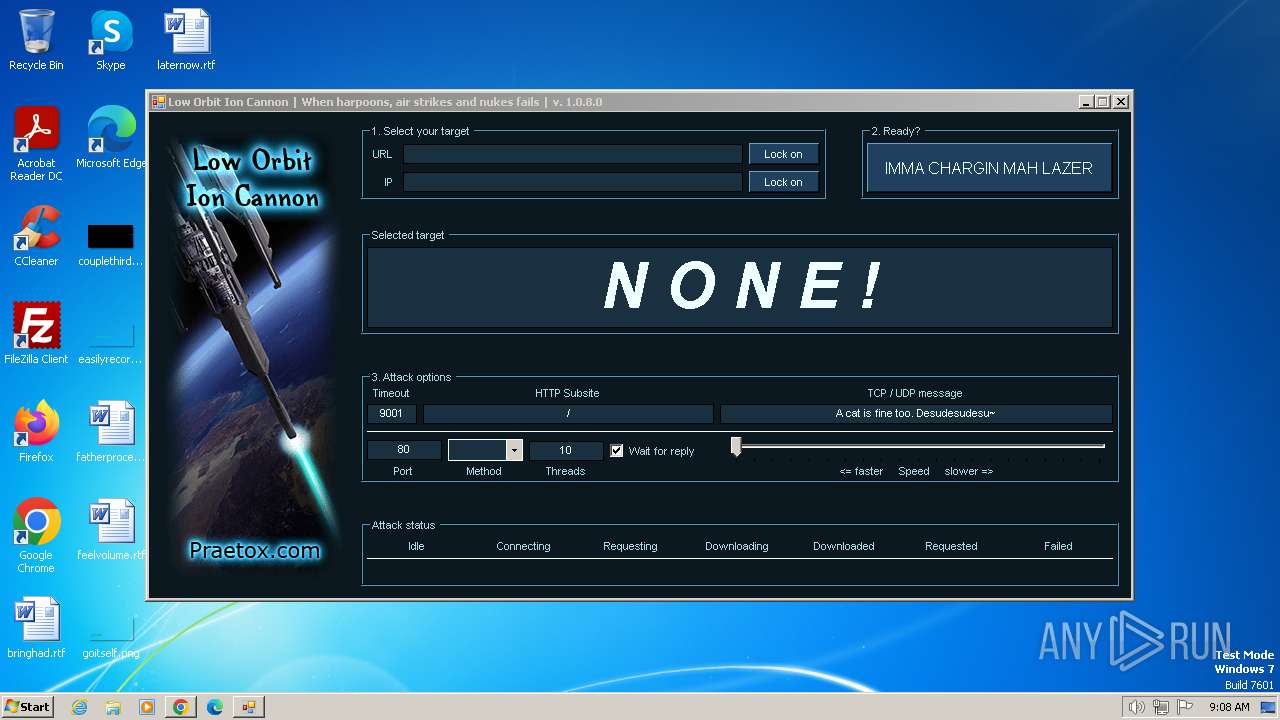
Task: Open FileZilla Client shortcut
Action: click(x=36, y=333)
